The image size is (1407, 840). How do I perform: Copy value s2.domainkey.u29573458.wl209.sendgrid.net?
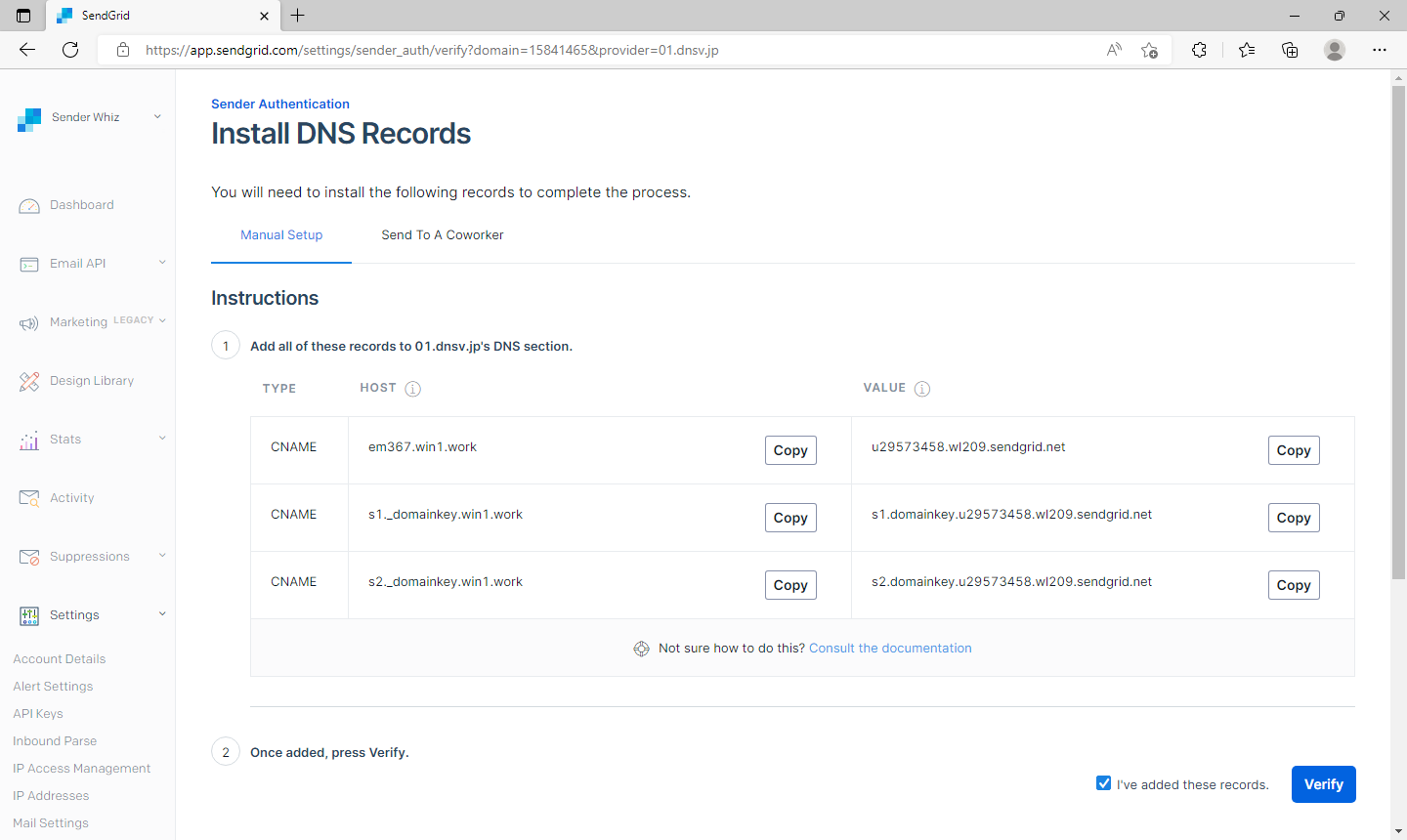pyautogui.click(x=1294, y=585)
